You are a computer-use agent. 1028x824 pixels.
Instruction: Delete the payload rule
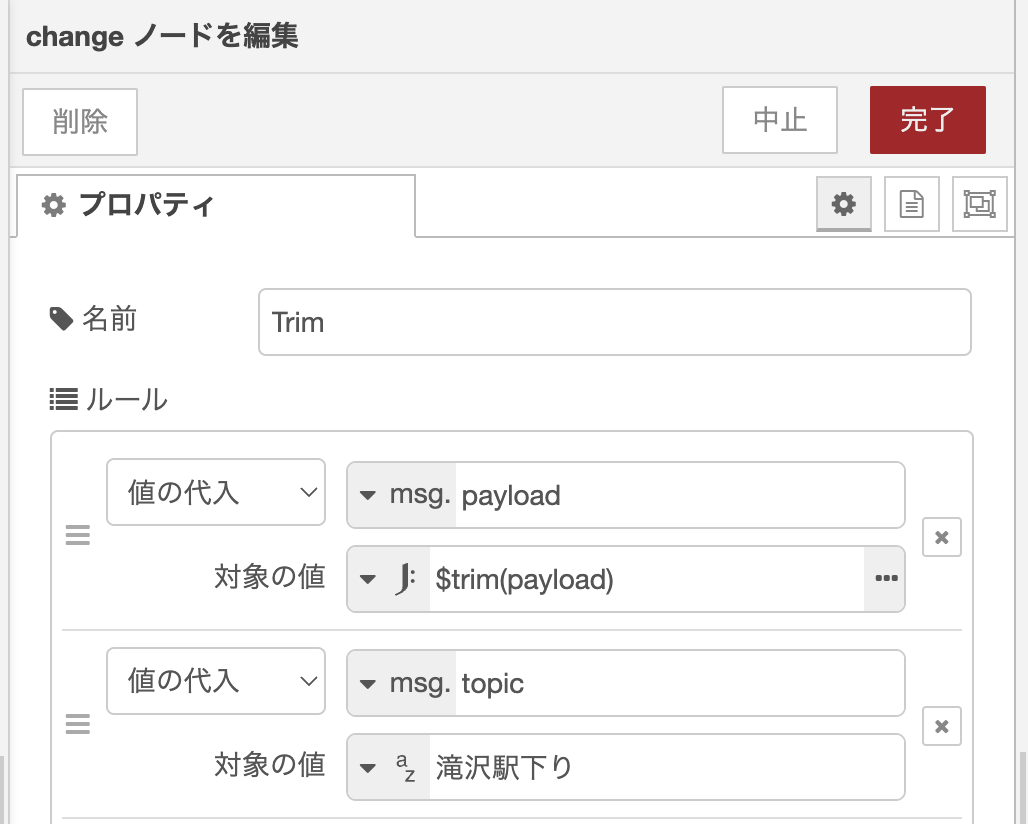coord(941,537)
